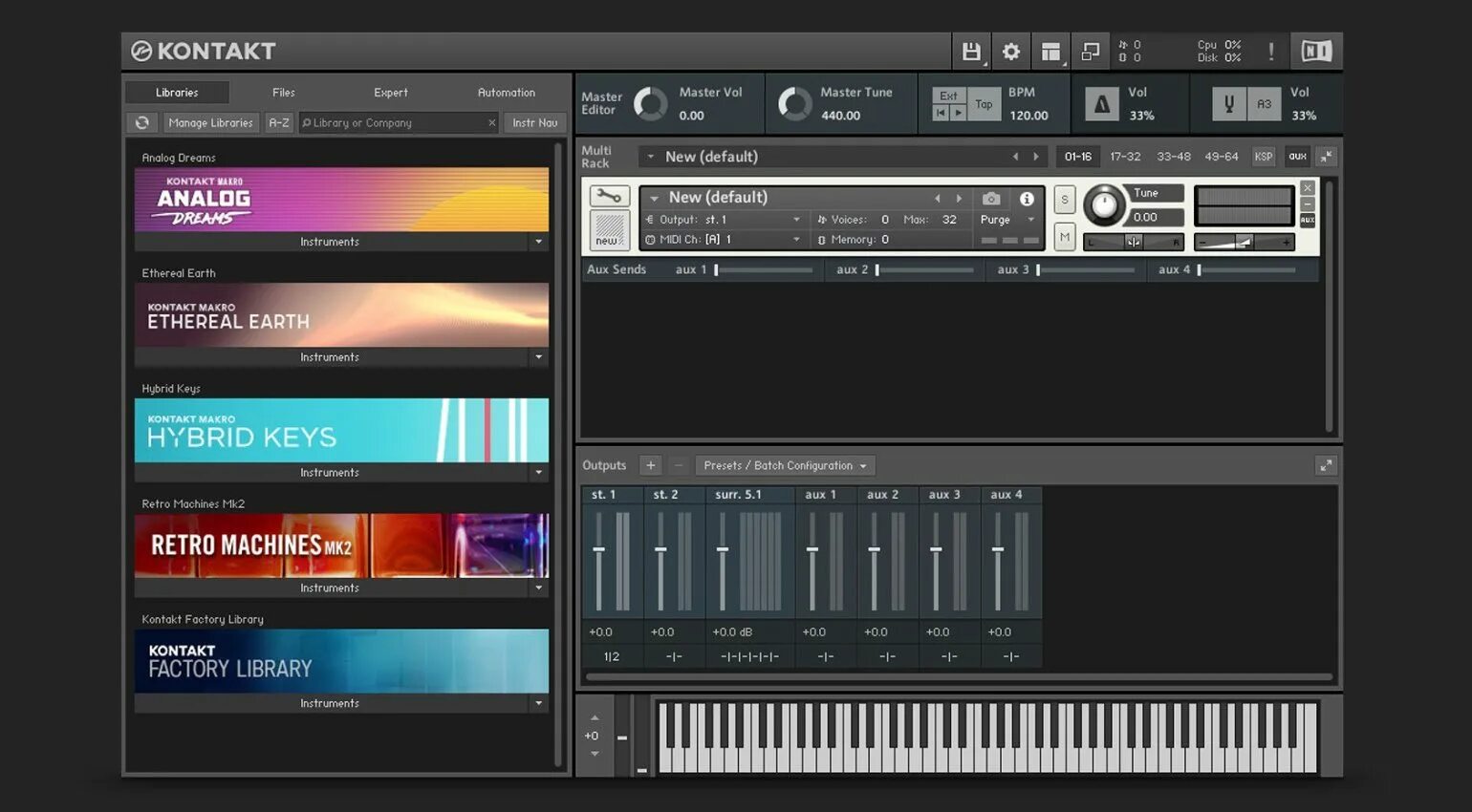Show instruments page 17-32
Viewport: 1472px width, 812px height.
click(1125, 157)
